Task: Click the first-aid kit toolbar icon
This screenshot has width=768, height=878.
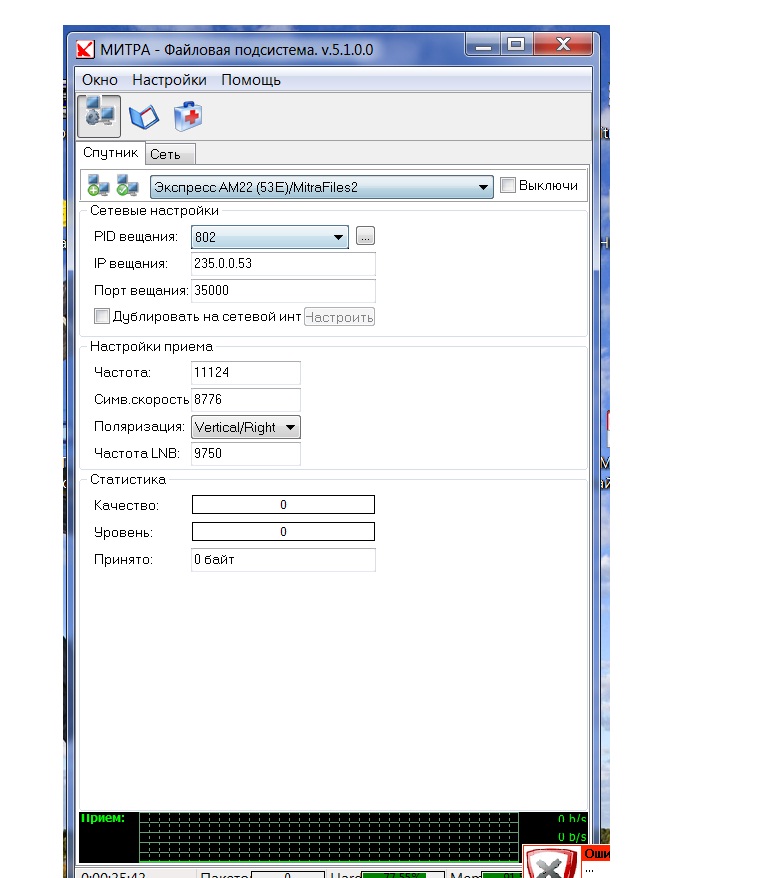Action: click(188, 116)
